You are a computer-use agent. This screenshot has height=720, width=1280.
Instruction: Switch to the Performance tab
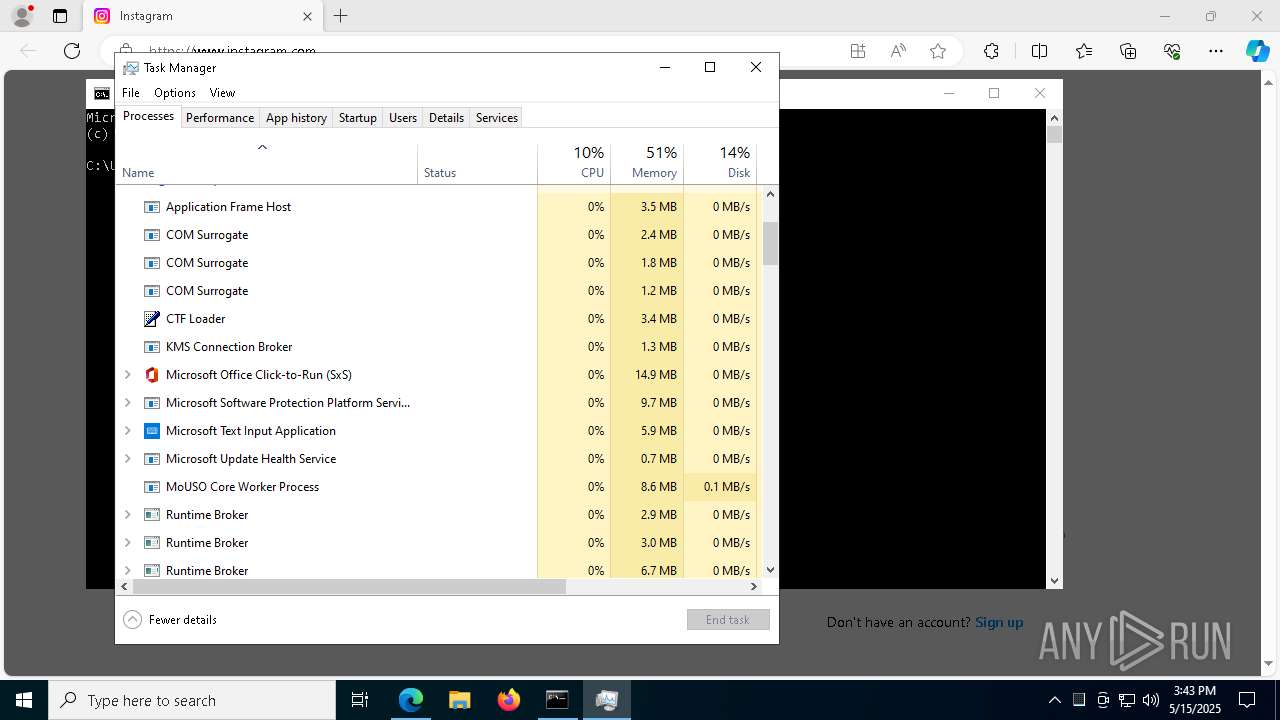pos(220,118)
